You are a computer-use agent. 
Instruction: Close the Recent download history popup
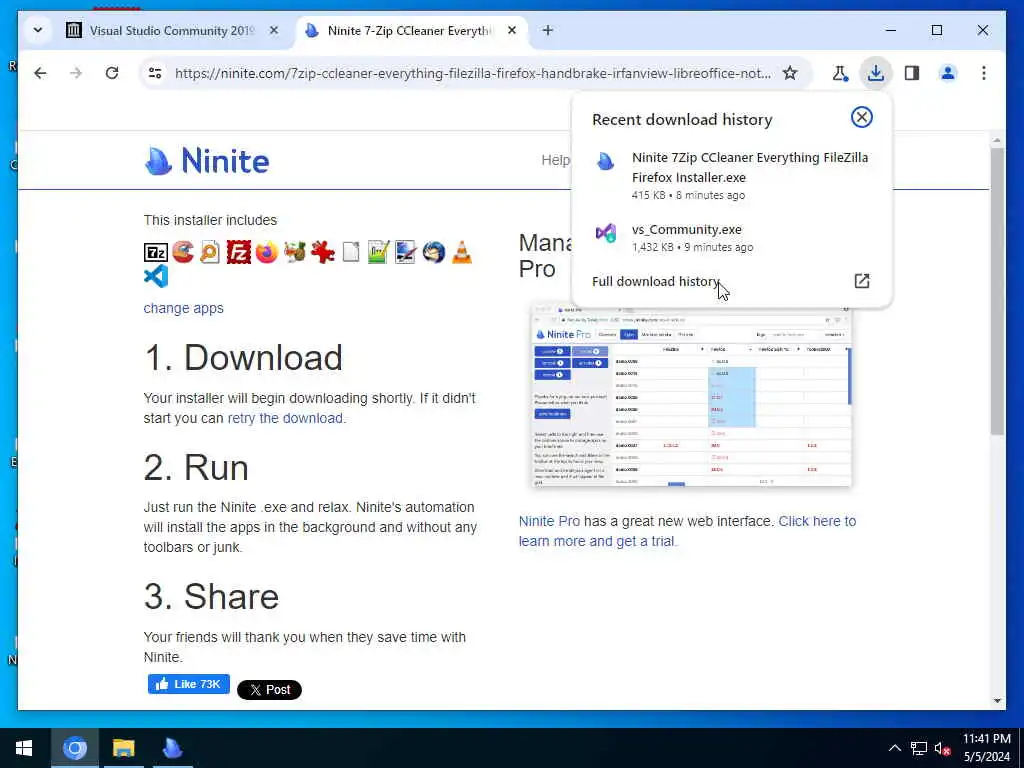pos(861,117)
